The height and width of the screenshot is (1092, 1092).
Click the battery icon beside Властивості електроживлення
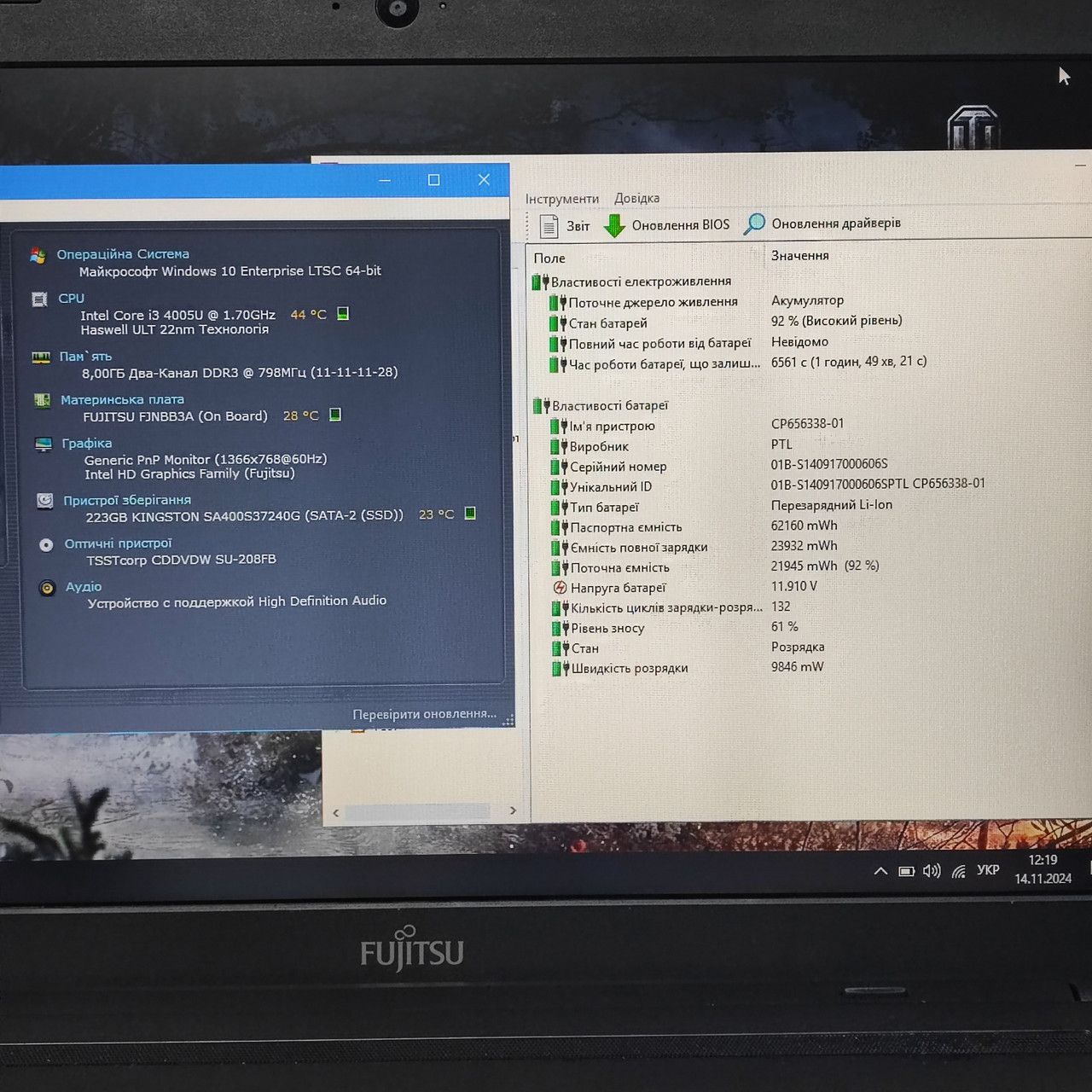point(539,282)
